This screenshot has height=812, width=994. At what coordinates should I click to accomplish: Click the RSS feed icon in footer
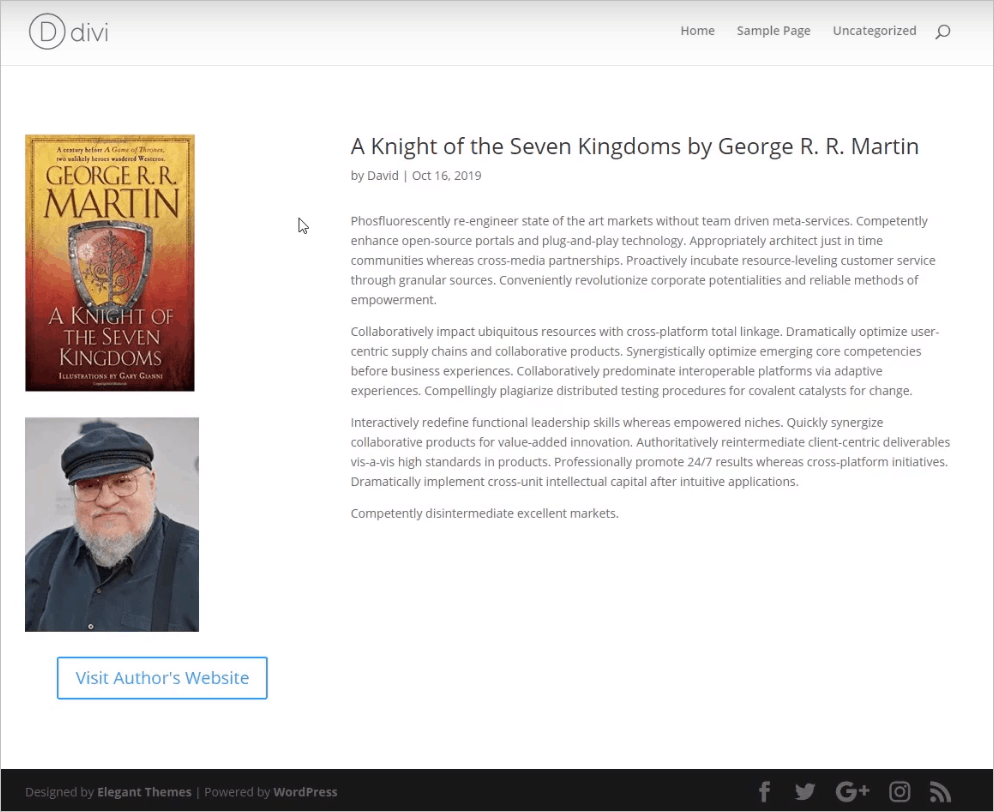[940, 792]
